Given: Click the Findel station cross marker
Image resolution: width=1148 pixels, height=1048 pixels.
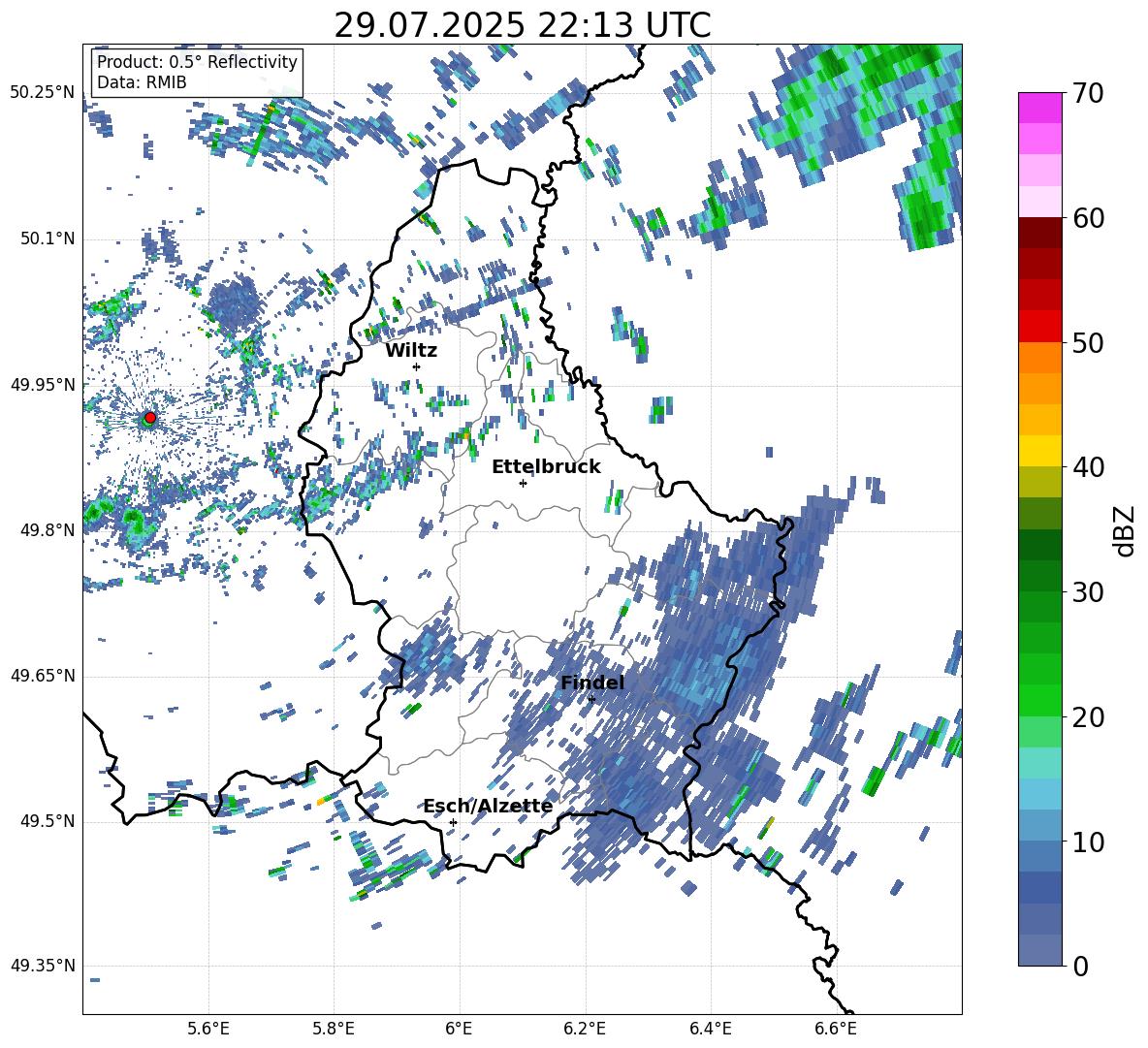Looking at the screenshot, I should click(x=591, y=699).
